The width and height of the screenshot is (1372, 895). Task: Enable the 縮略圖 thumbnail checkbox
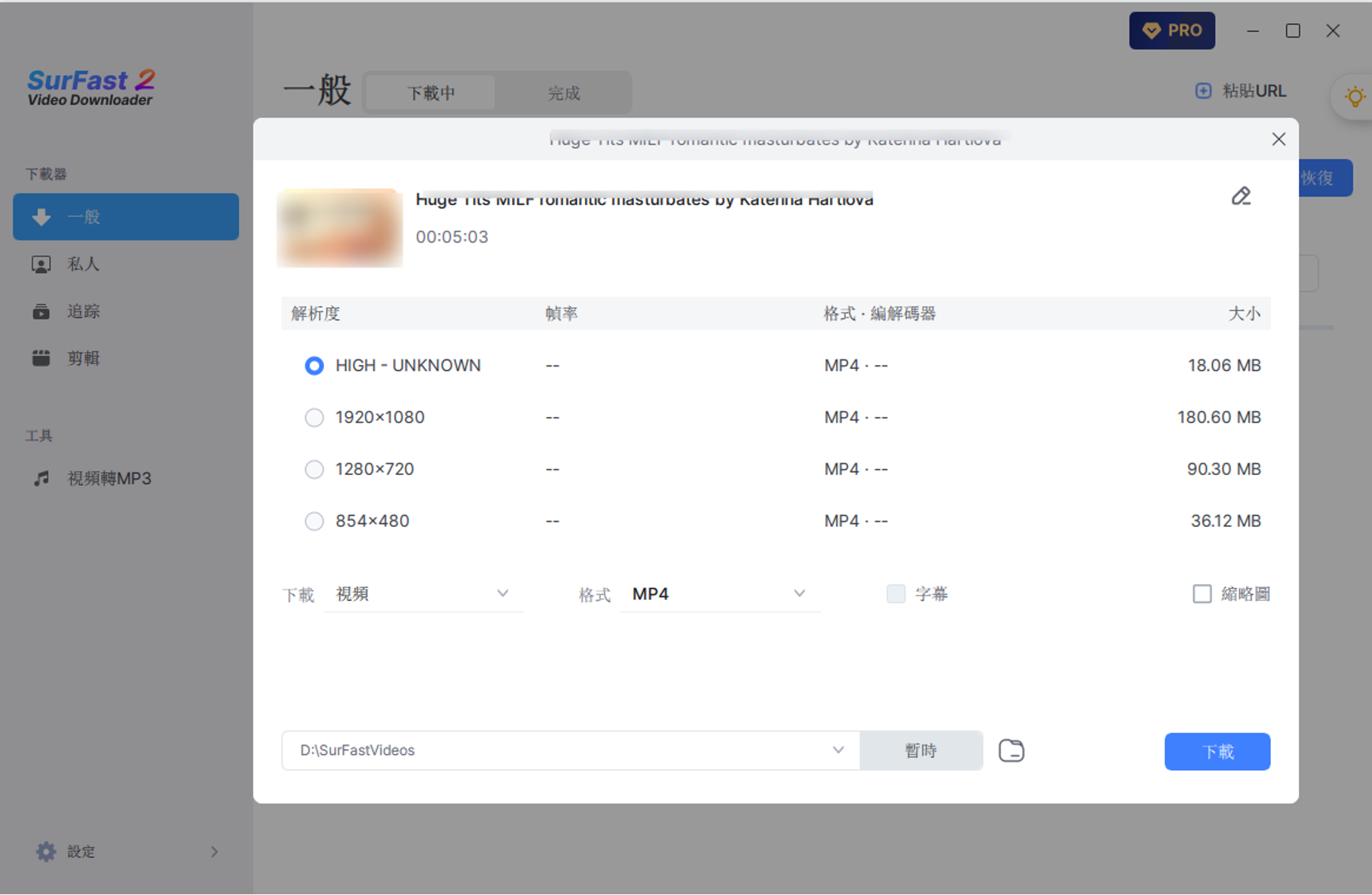[1202, 594]
